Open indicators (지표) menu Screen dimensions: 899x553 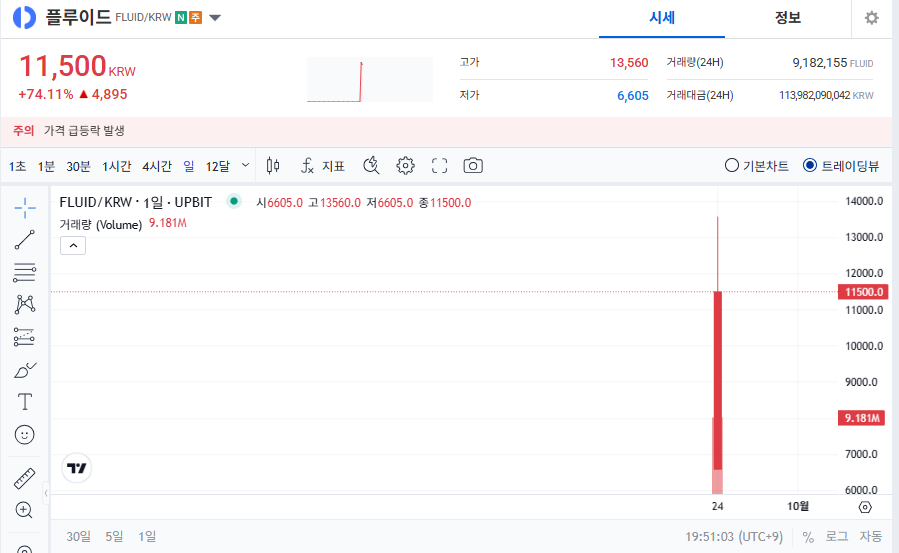pos(323,166)
